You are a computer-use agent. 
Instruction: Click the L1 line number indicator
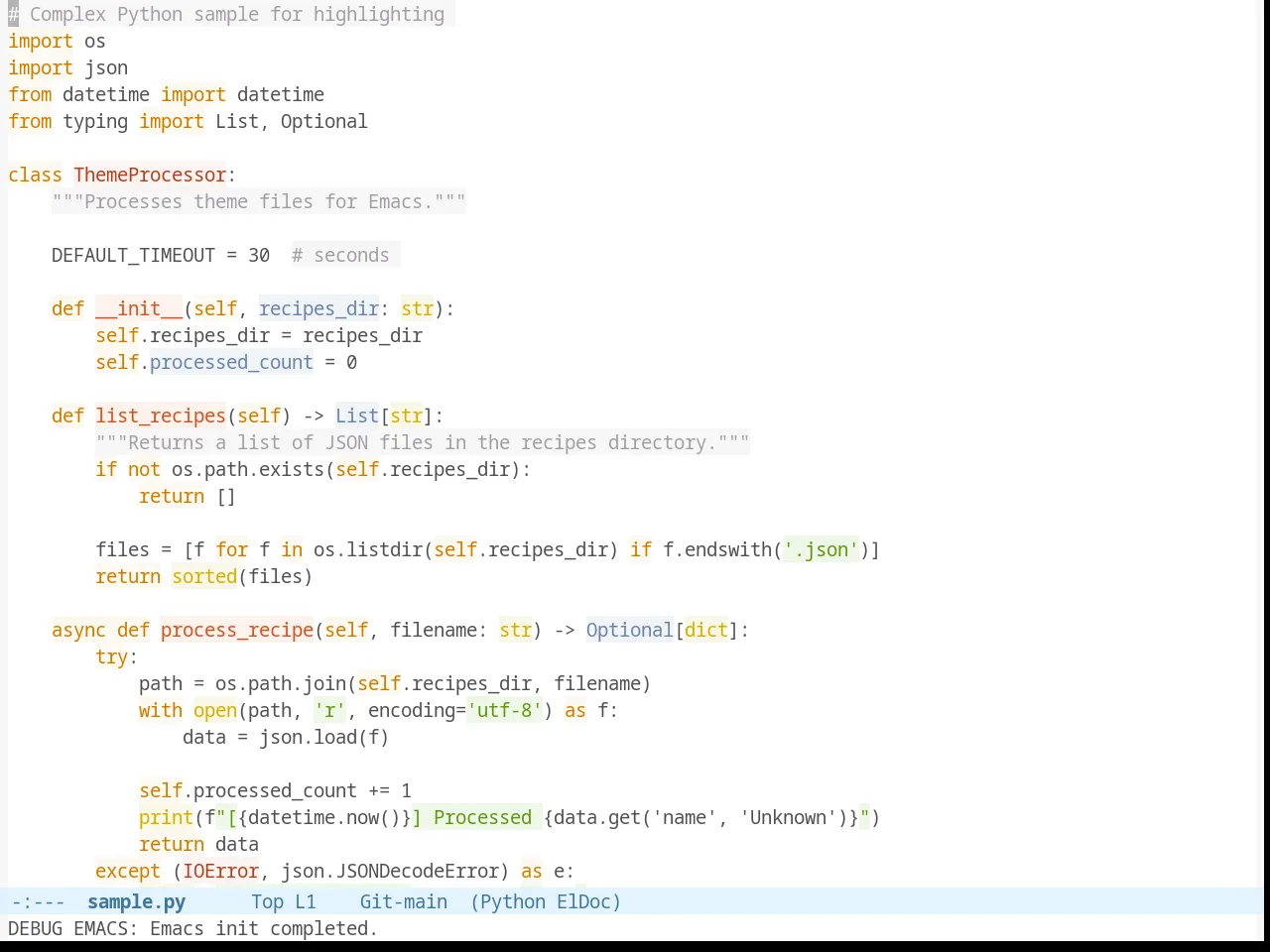[x=306, y=901]
